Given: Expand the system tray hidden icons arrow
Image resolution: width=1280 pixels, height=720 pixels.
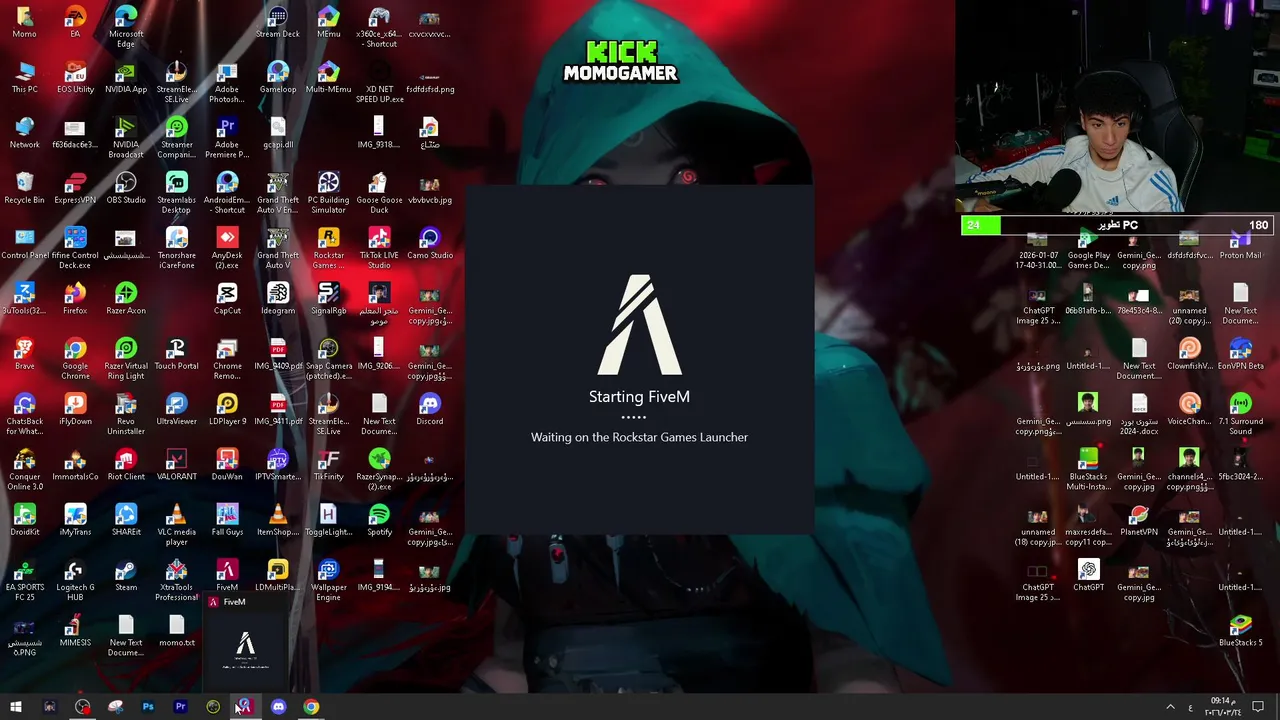Looking at the screenshot, I should coord(1170,707).
